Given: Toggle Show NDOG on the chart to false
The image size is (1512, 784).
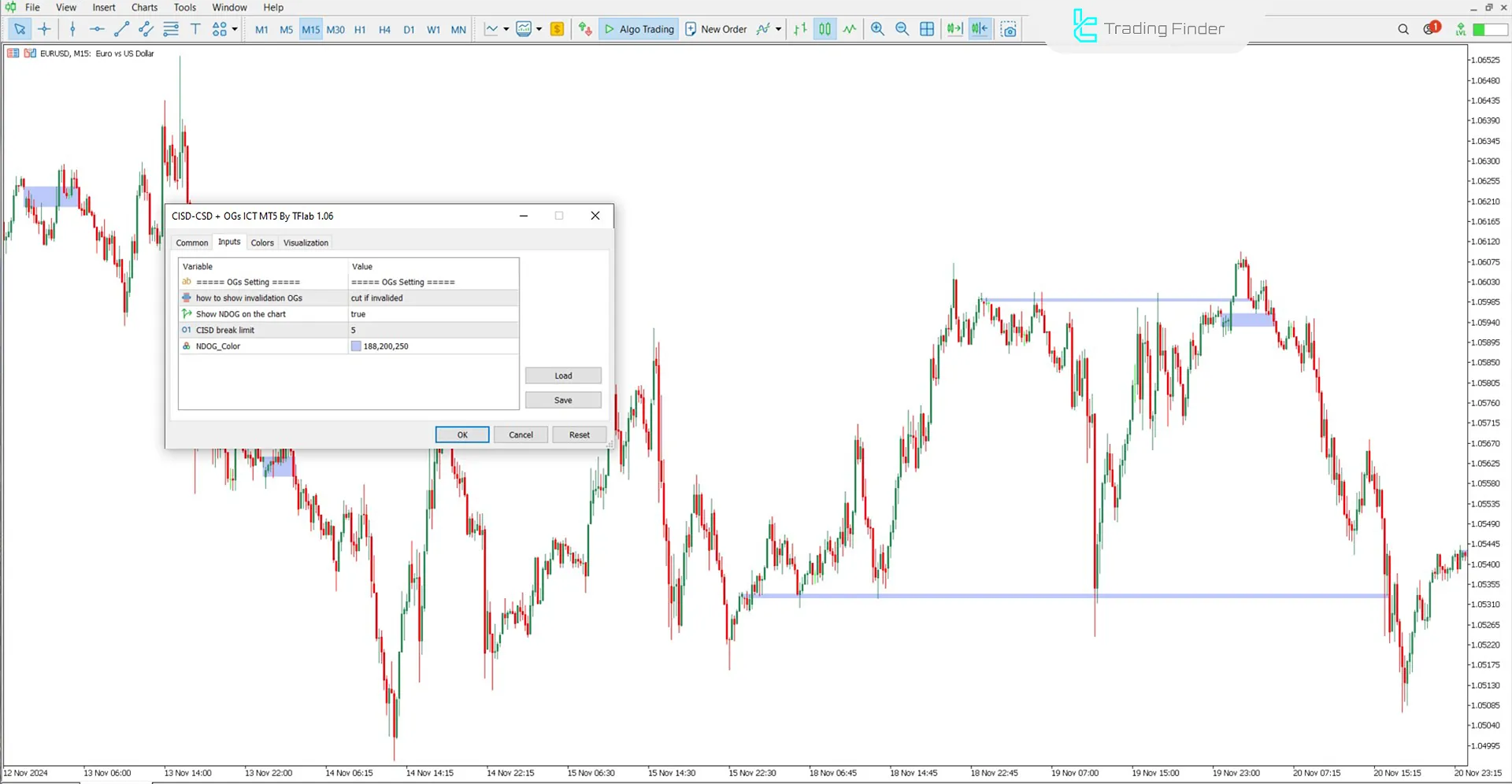Looking at the screenshot, I should (433, 313).
